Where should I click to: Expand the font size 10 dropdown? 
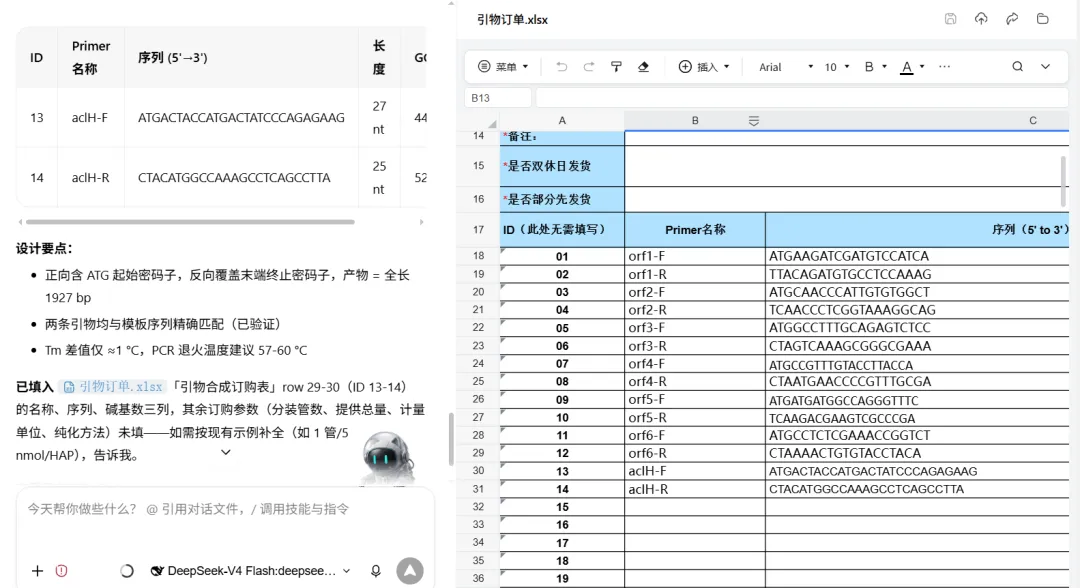click(x=837, y=67)
